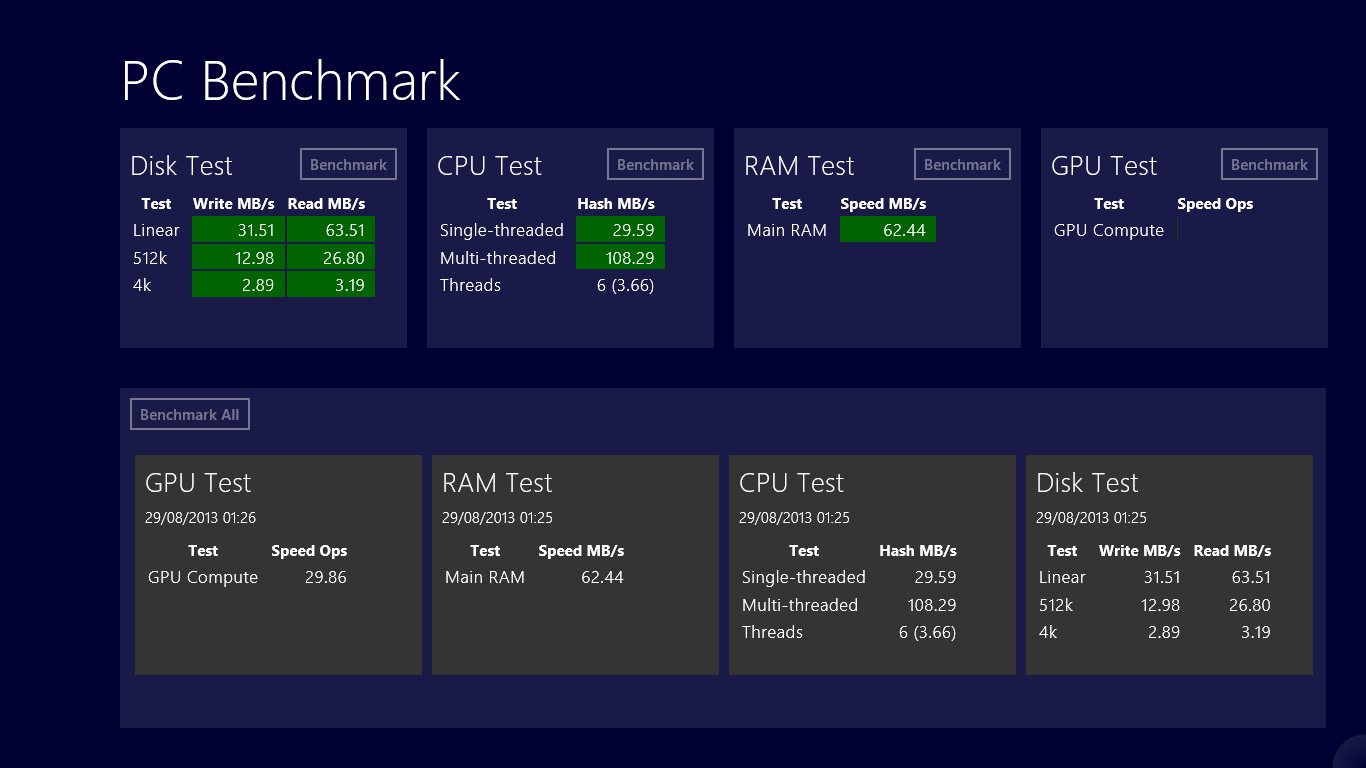Select the green 512k read 26.80 cell
Image resolution: width=1366 pixels, height=768 pixels.
click(331, 258)
